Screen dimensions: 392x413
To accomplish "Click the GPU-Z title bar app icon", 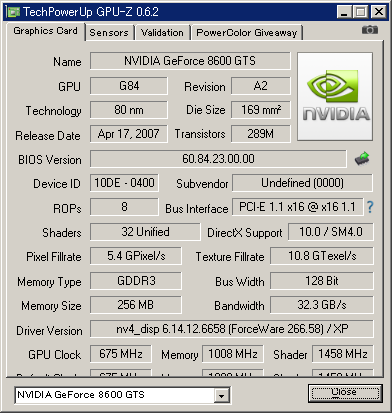I will [13, 12].
